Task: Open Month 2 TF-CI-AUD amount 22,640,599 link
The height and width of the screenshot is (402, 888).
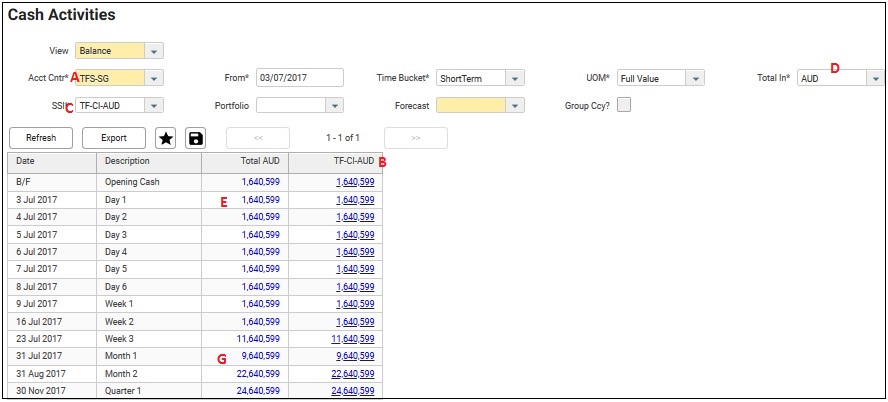Action: pos(354,374)
